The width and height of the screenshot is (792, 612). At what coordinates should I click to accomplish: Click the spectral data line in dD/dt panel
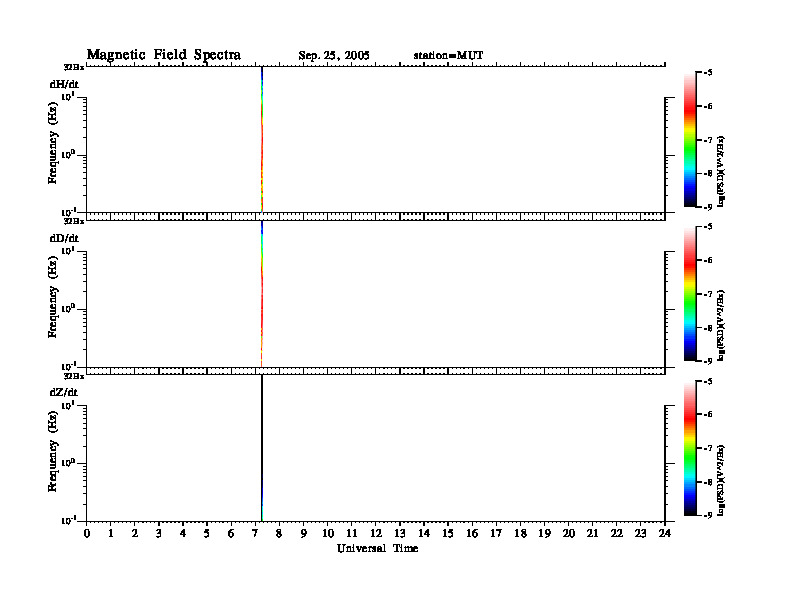262,294
